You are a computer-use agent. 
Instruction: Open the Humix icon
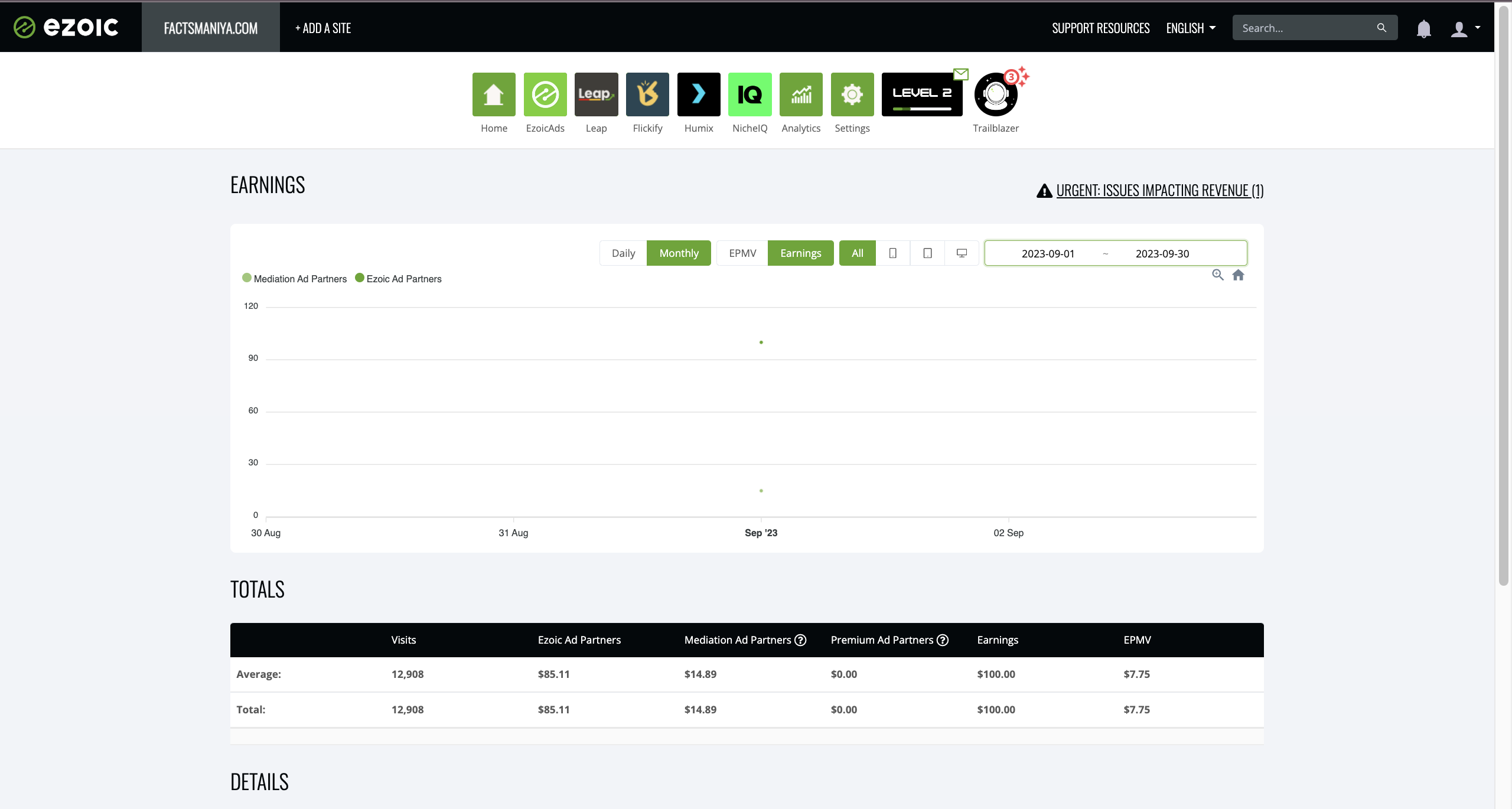[x=699, y=94]
